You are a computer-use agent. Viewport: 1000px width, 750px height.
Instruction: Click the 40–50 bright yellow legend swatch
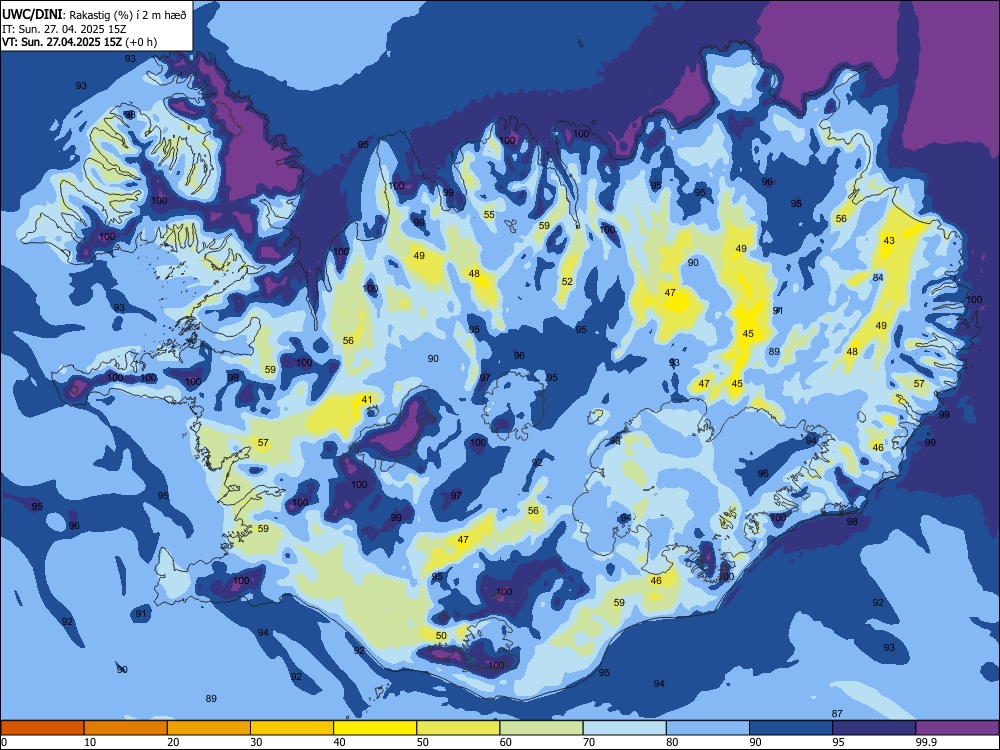(375, 728)
